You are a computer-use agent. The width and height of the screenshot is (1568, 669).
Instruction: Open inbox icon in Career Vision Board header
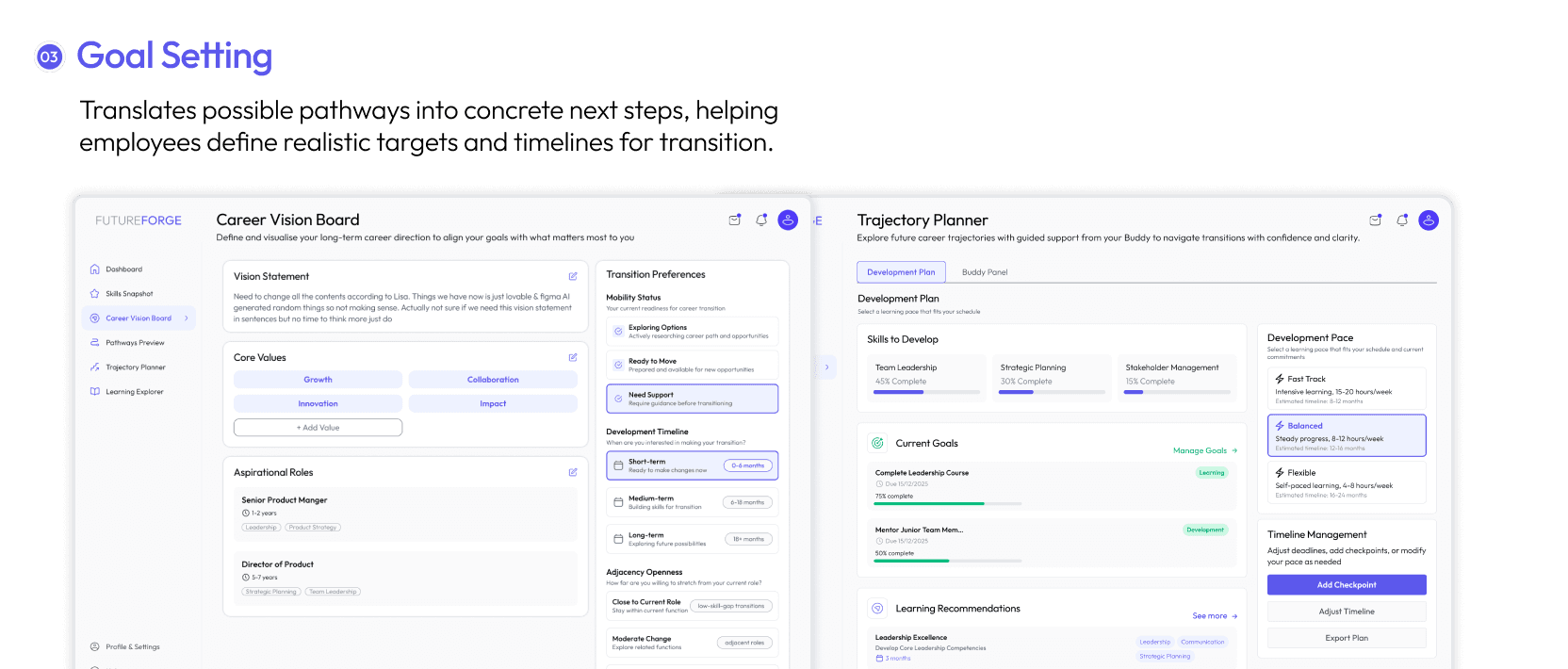tap(735, 220)
